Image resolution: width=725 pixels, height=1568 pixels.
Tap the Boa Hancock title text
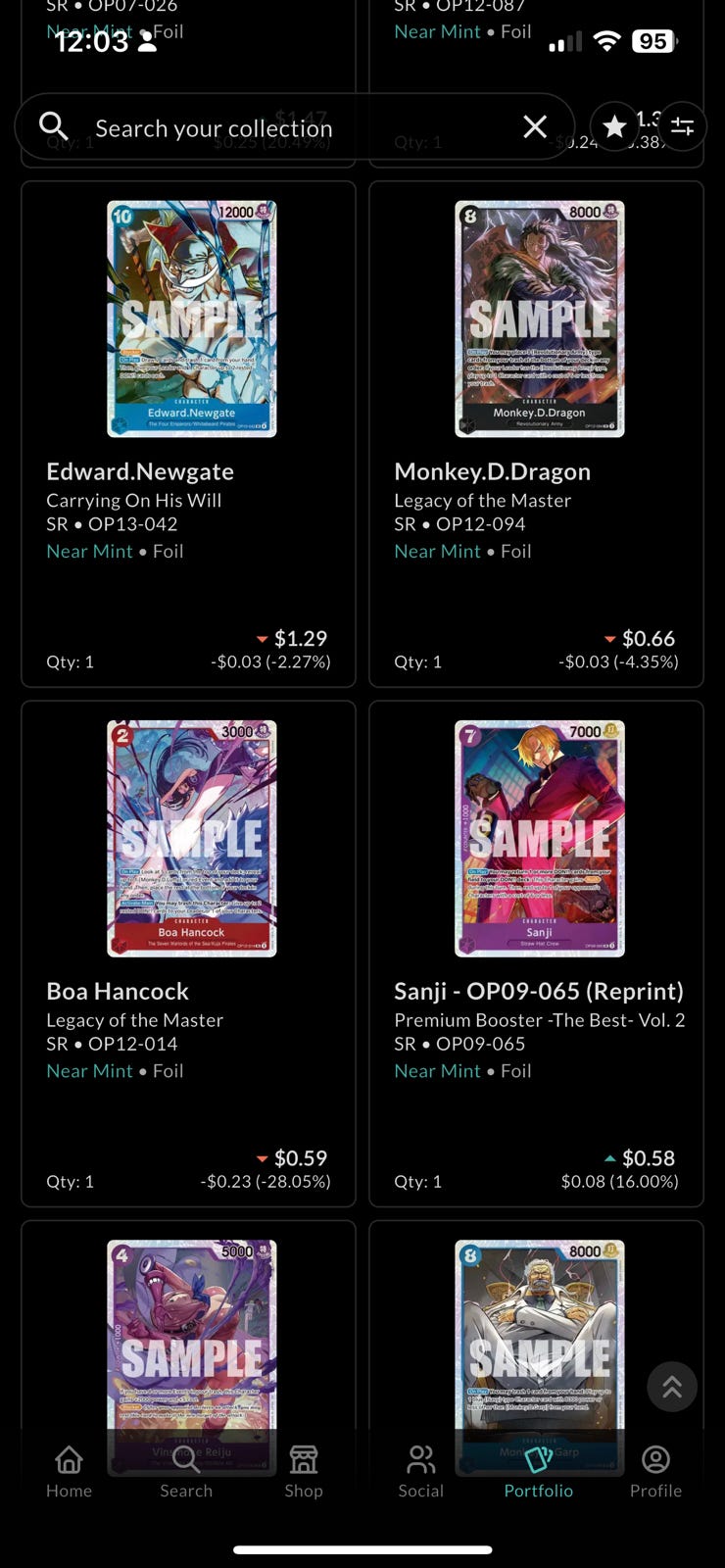pyautogui.click(x=118, y=991)
